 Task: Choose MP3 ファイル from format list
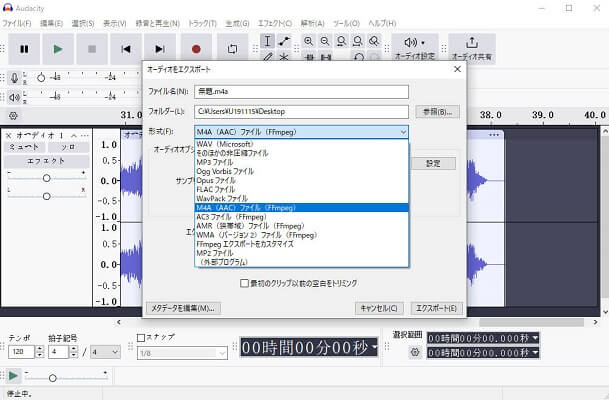click(301, 162)
